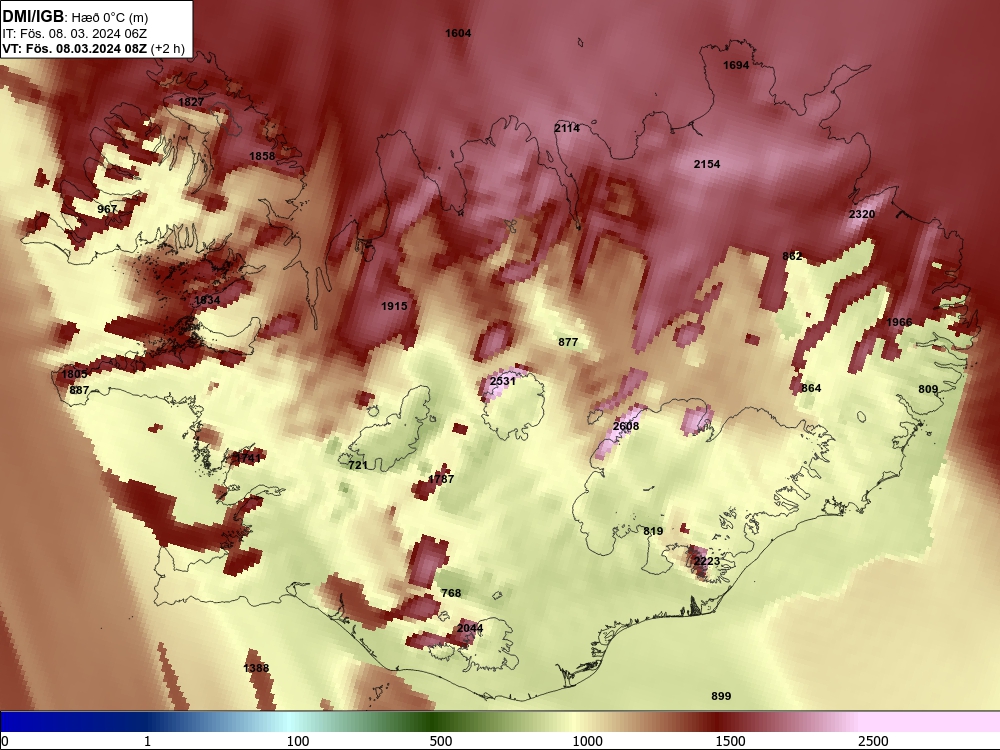Click the 809 height label
The image size is (1000, 750).
928,390
